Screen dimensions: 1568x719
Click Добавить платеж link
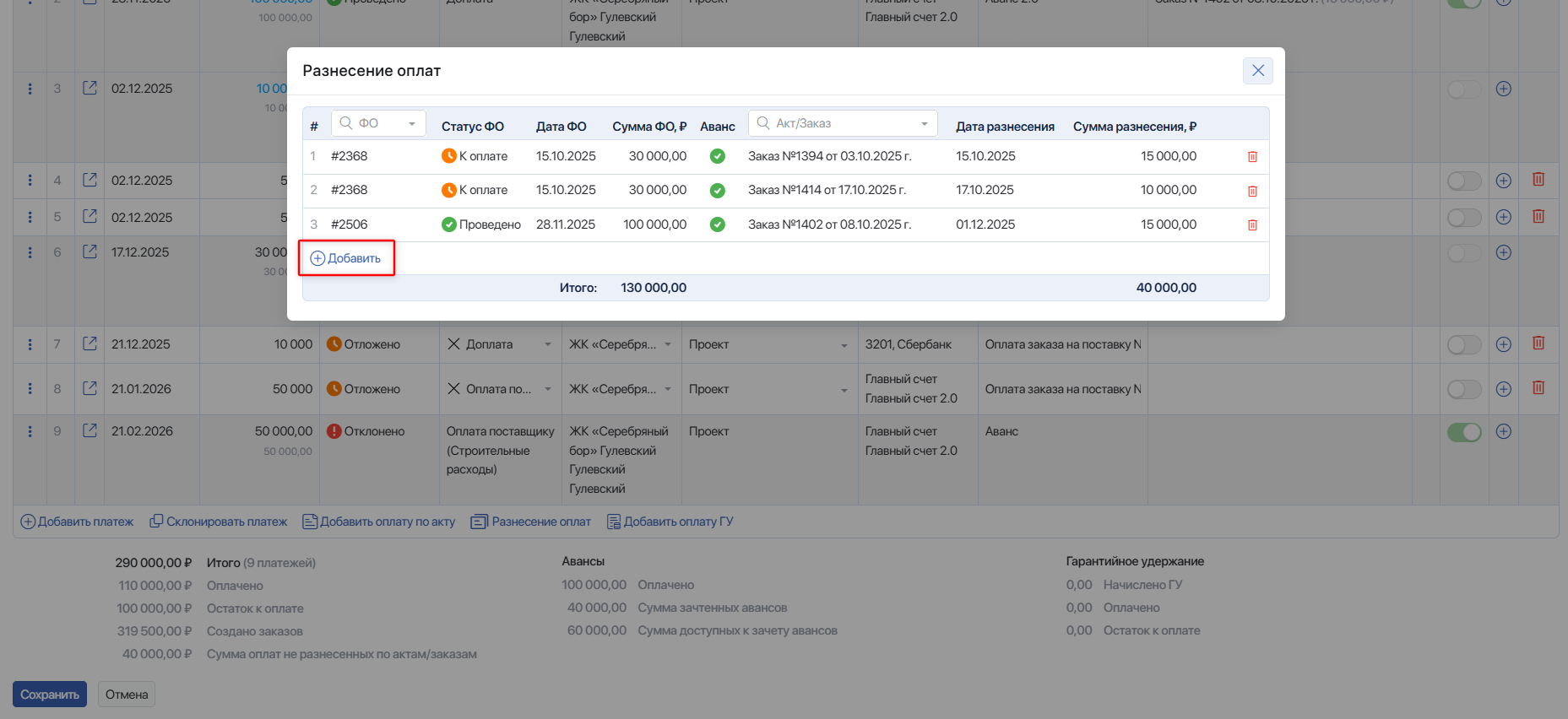point(77,522)
